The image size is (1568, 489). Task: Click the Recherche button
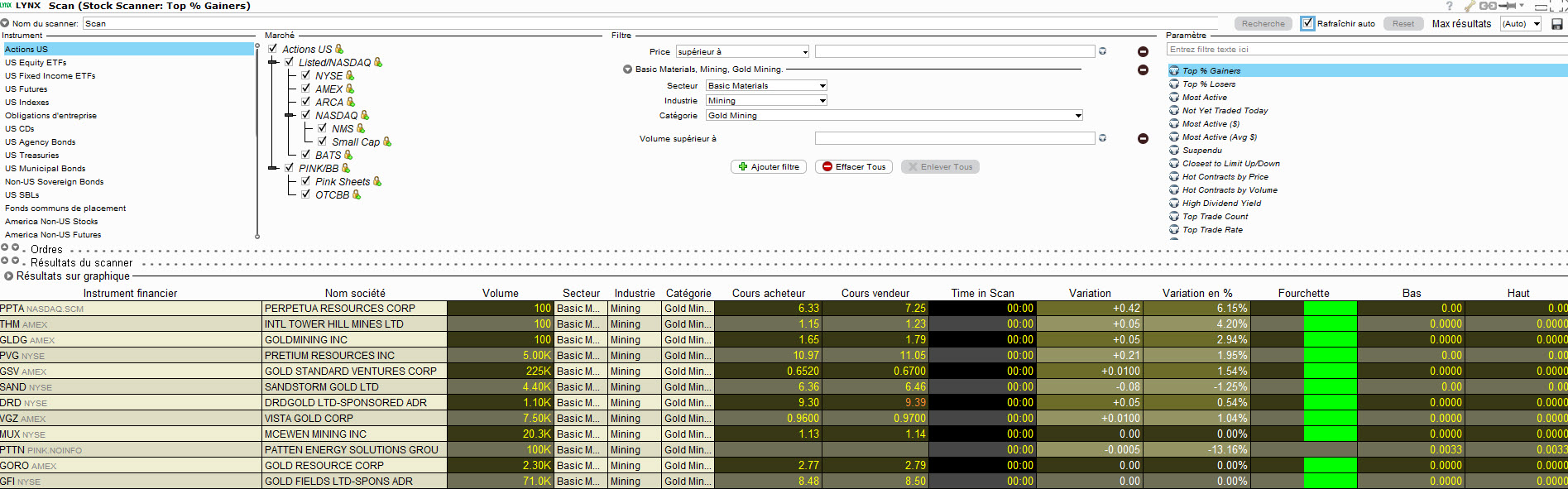pos(1264,24)
